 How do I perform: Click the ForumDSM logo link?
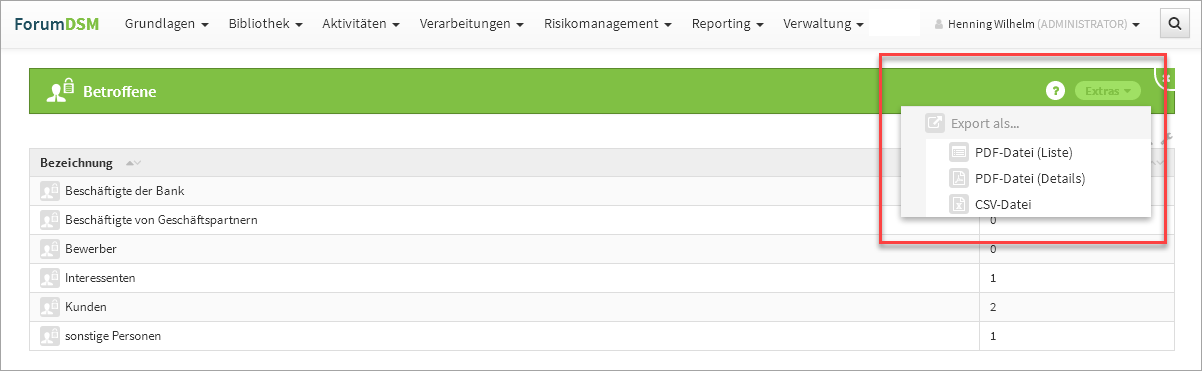pos(57,23)
